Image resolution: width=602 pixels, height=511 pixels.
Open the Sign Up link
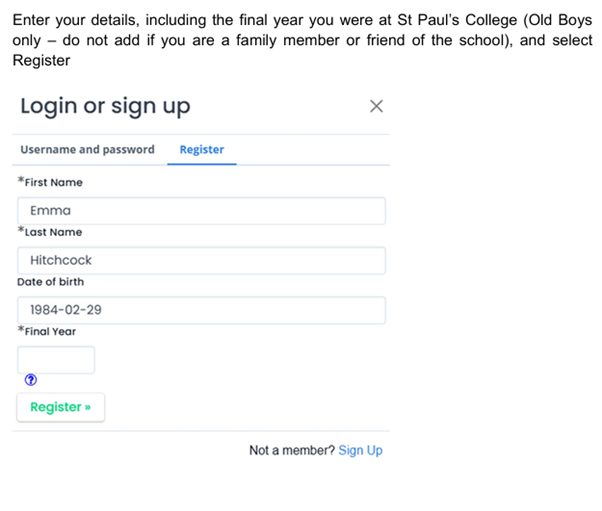tap(360, 451)
